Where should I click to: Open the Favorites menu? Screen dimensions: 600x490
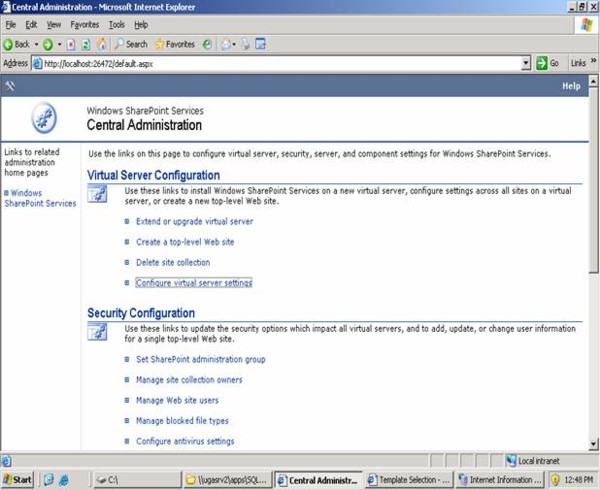coord(85,25)
